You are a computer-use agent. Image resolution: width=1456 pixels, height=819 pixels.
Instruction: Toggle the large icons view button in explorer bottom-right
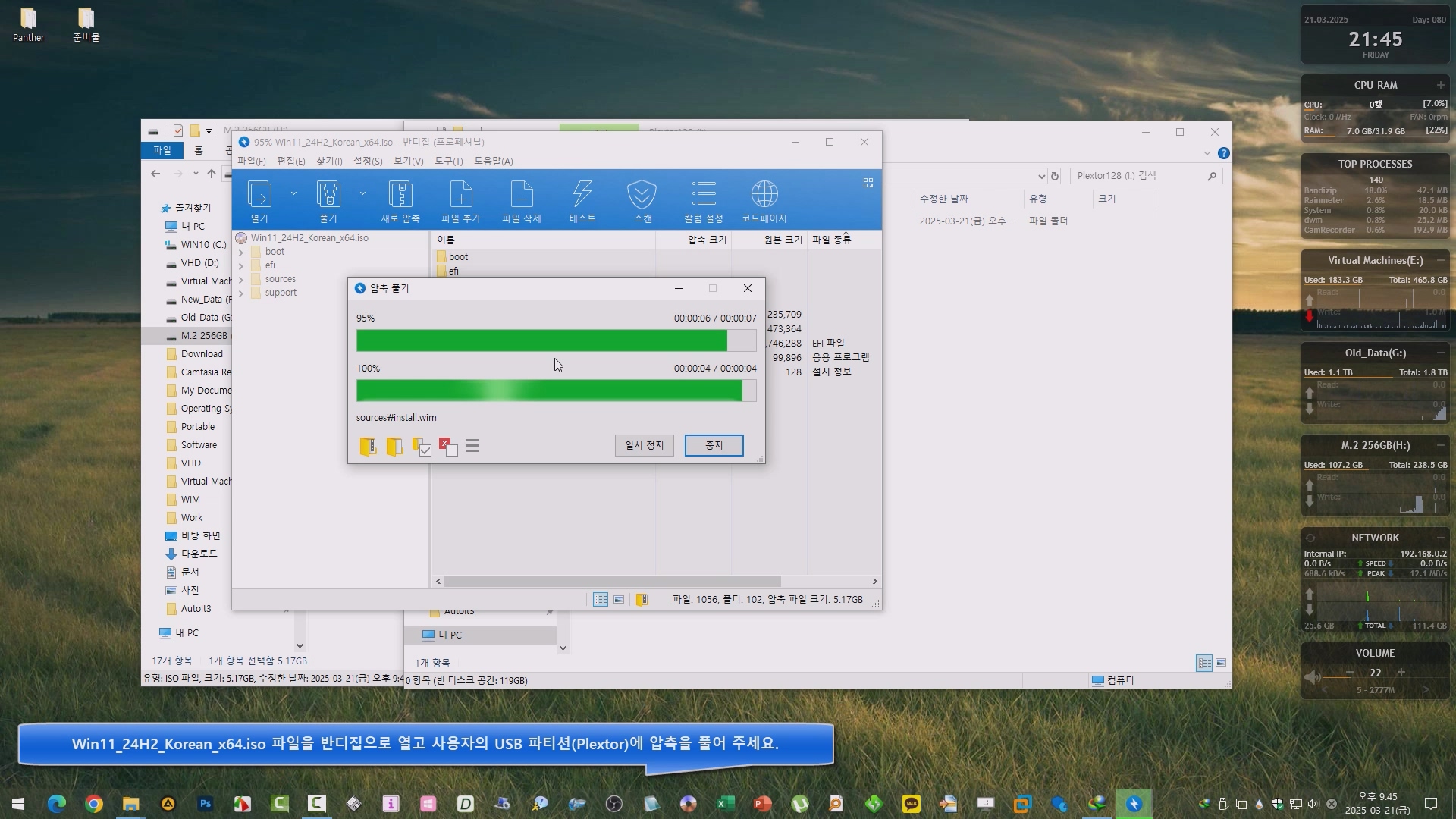click(x=1221, y=663)
